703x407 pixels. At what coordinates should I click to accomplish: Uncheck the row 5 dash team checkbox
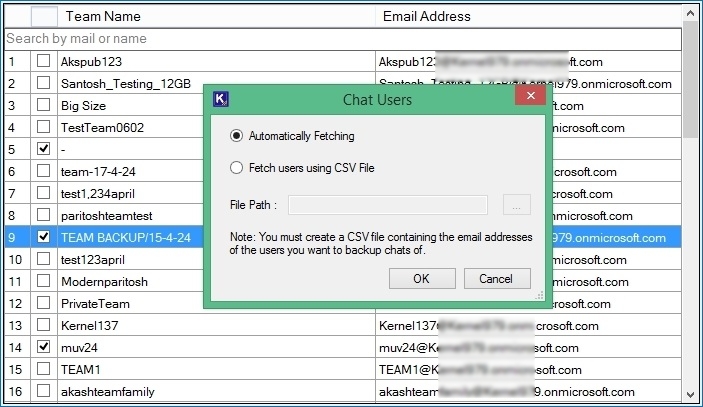click(x=43, y=148)
